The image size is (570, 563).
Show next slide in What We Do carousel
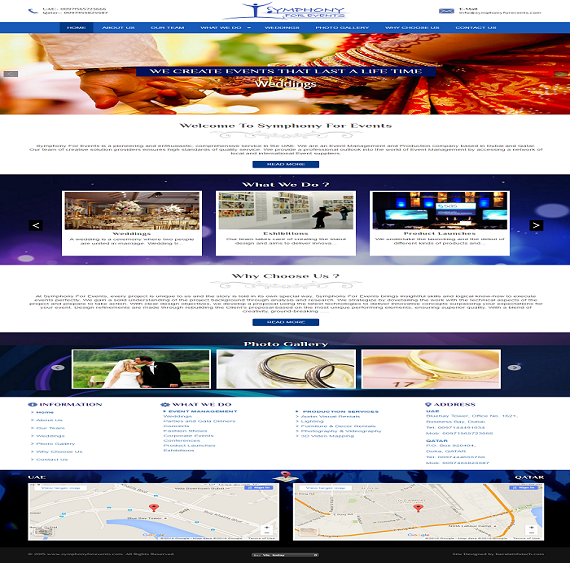tap(536, 225)
